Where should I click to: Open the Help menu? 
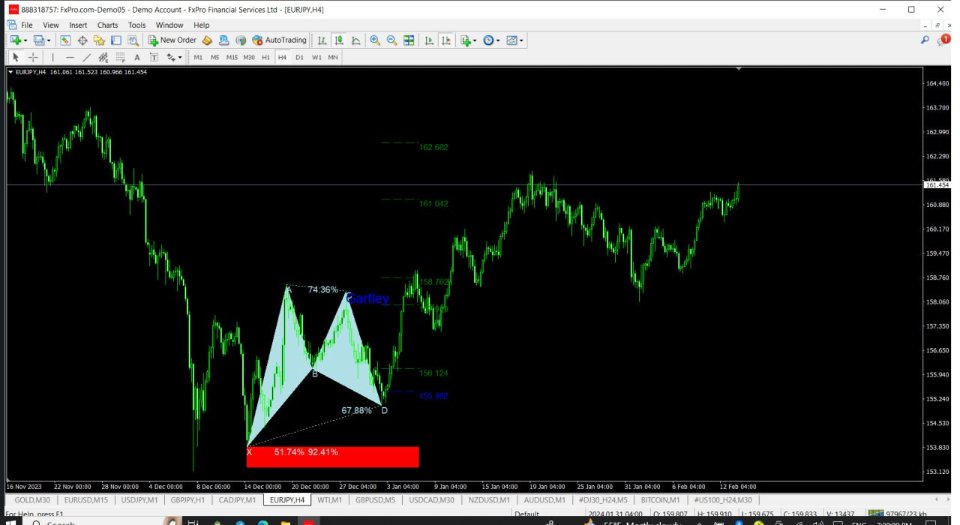click(x=201, y=25)
